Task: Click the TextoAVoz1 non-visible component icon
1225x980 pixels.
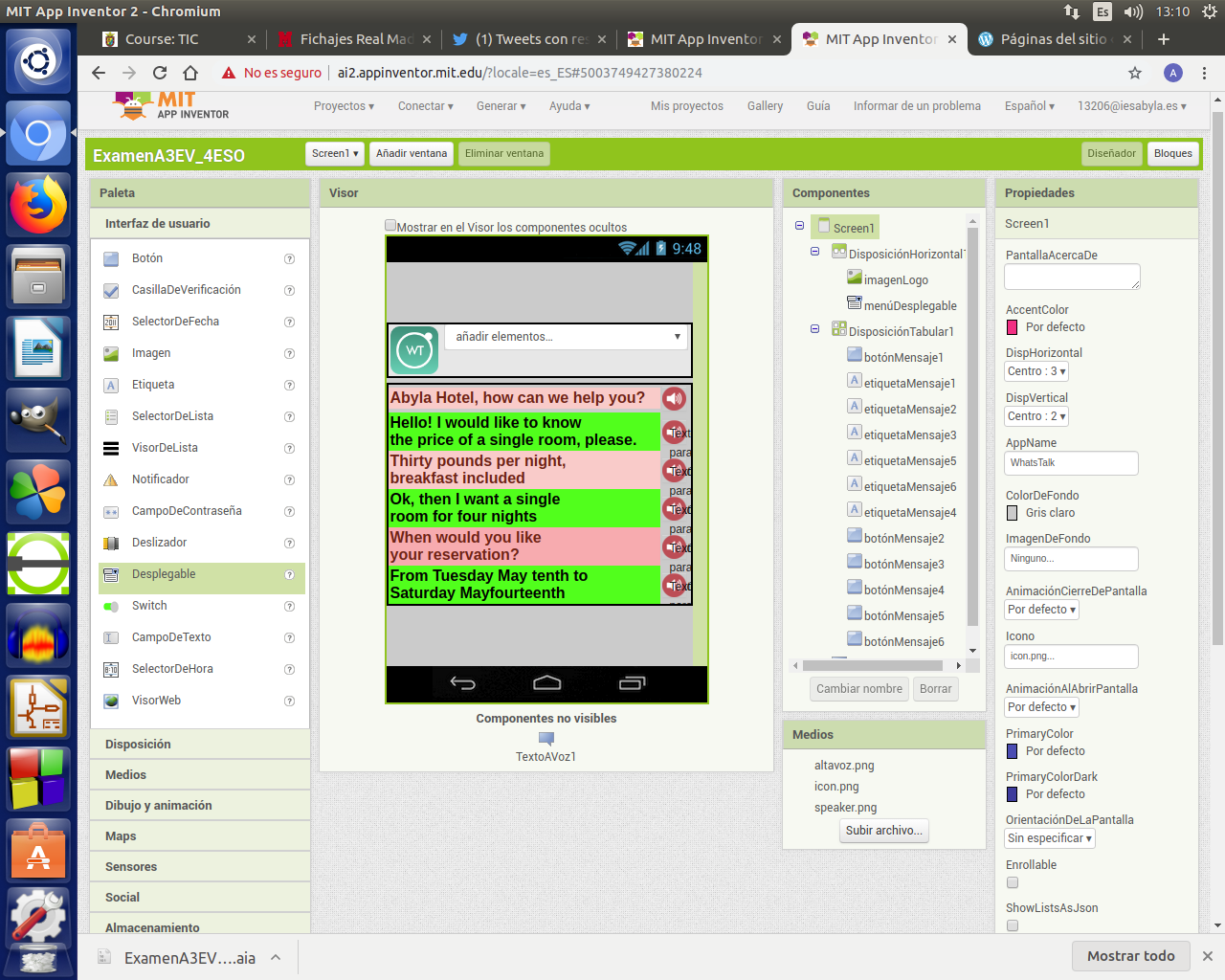Action: pos(546,738)
